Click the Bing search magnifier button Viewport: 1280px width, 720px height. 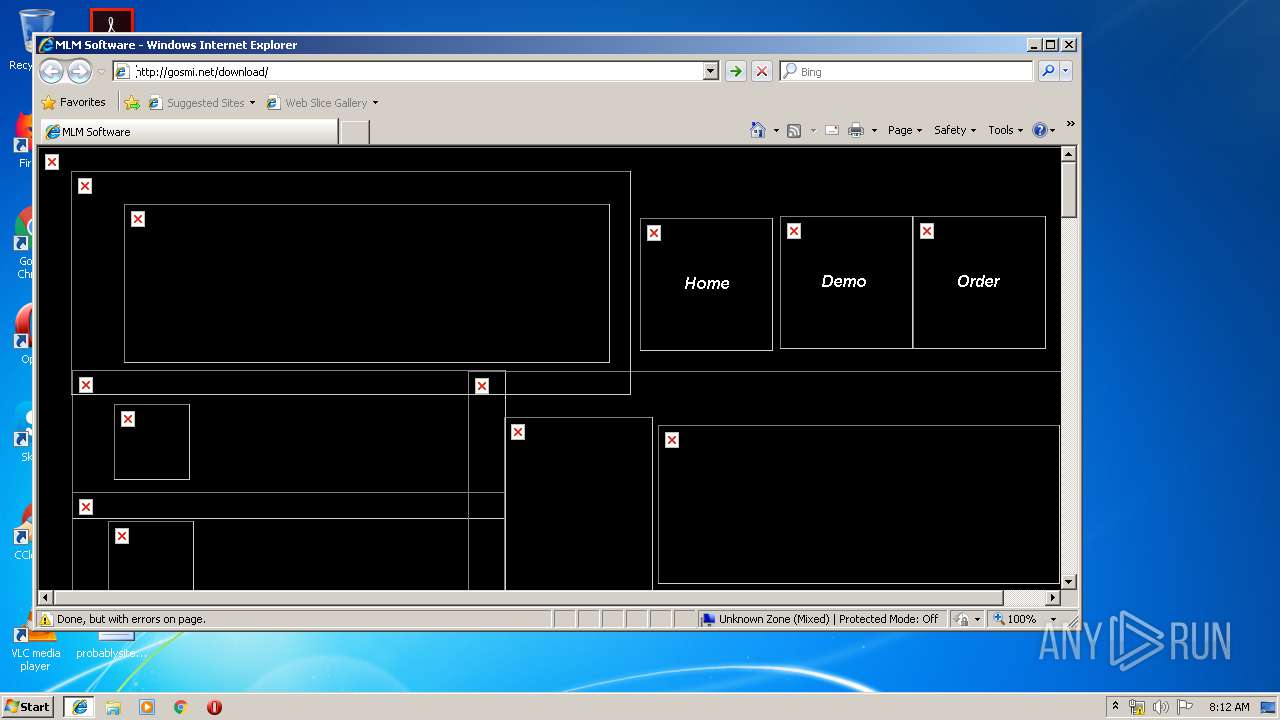click(1047, 71)
